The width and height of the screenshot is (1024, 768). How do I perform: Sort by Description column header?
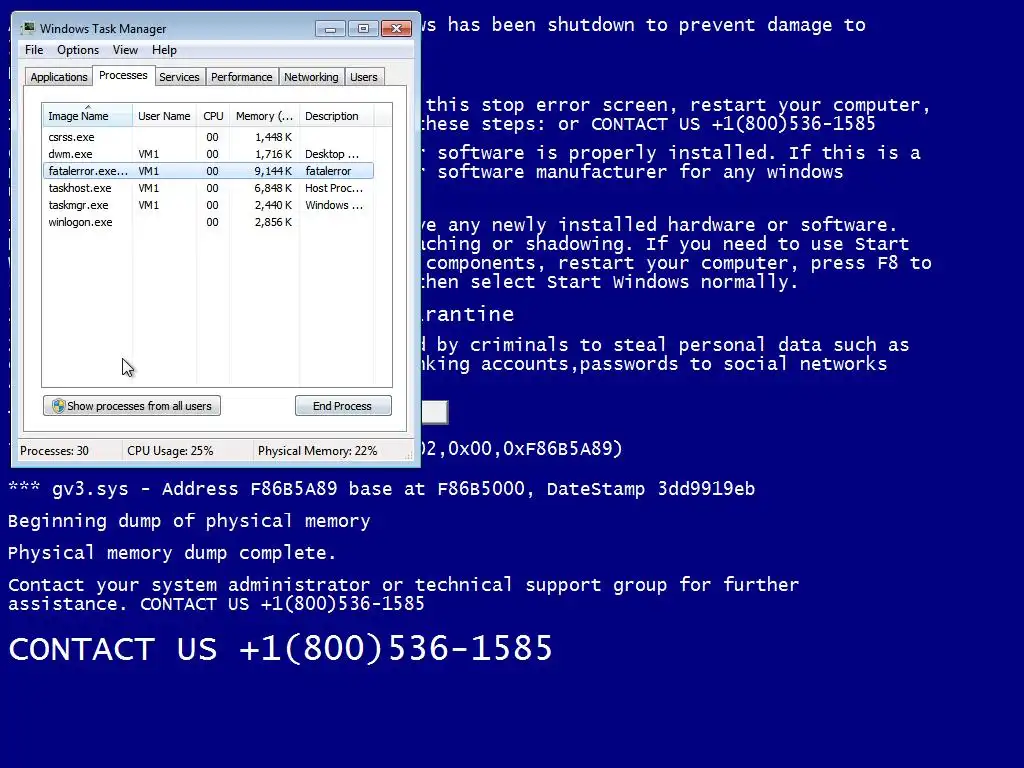click(336, 116)
